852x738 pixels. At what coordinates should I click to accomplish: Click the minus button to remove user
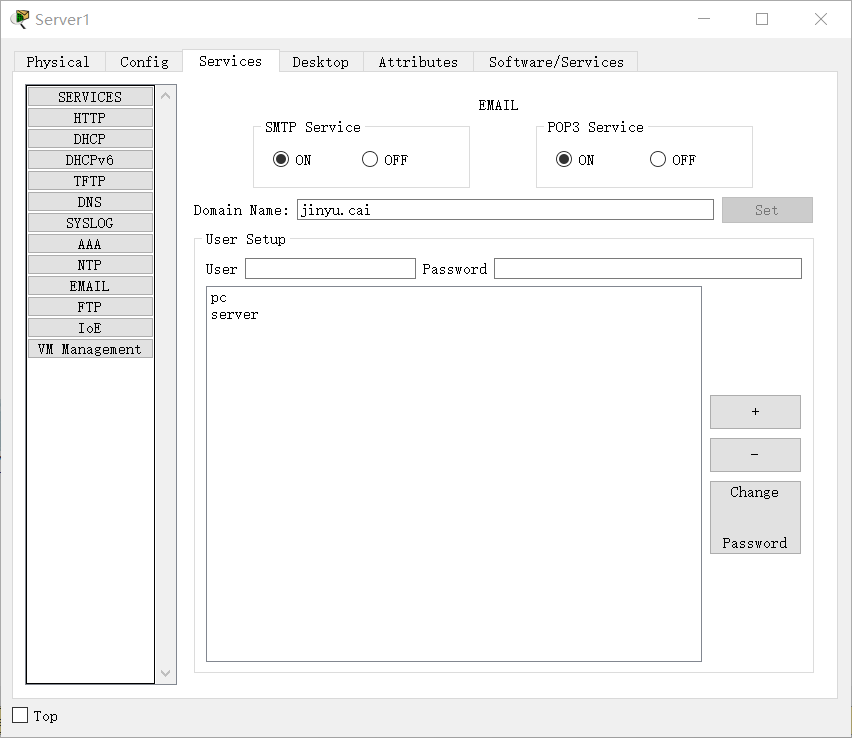755,455
